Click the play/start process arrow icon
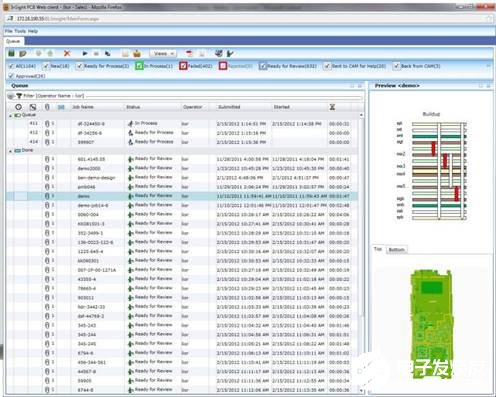 [85, 53]
